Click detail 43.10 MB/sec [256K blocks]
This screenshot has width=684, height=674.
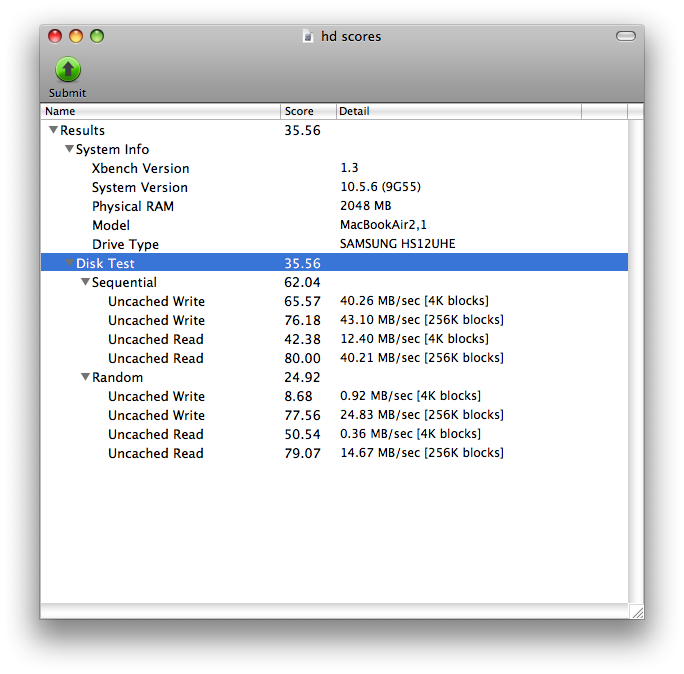(x=422, y=320)
